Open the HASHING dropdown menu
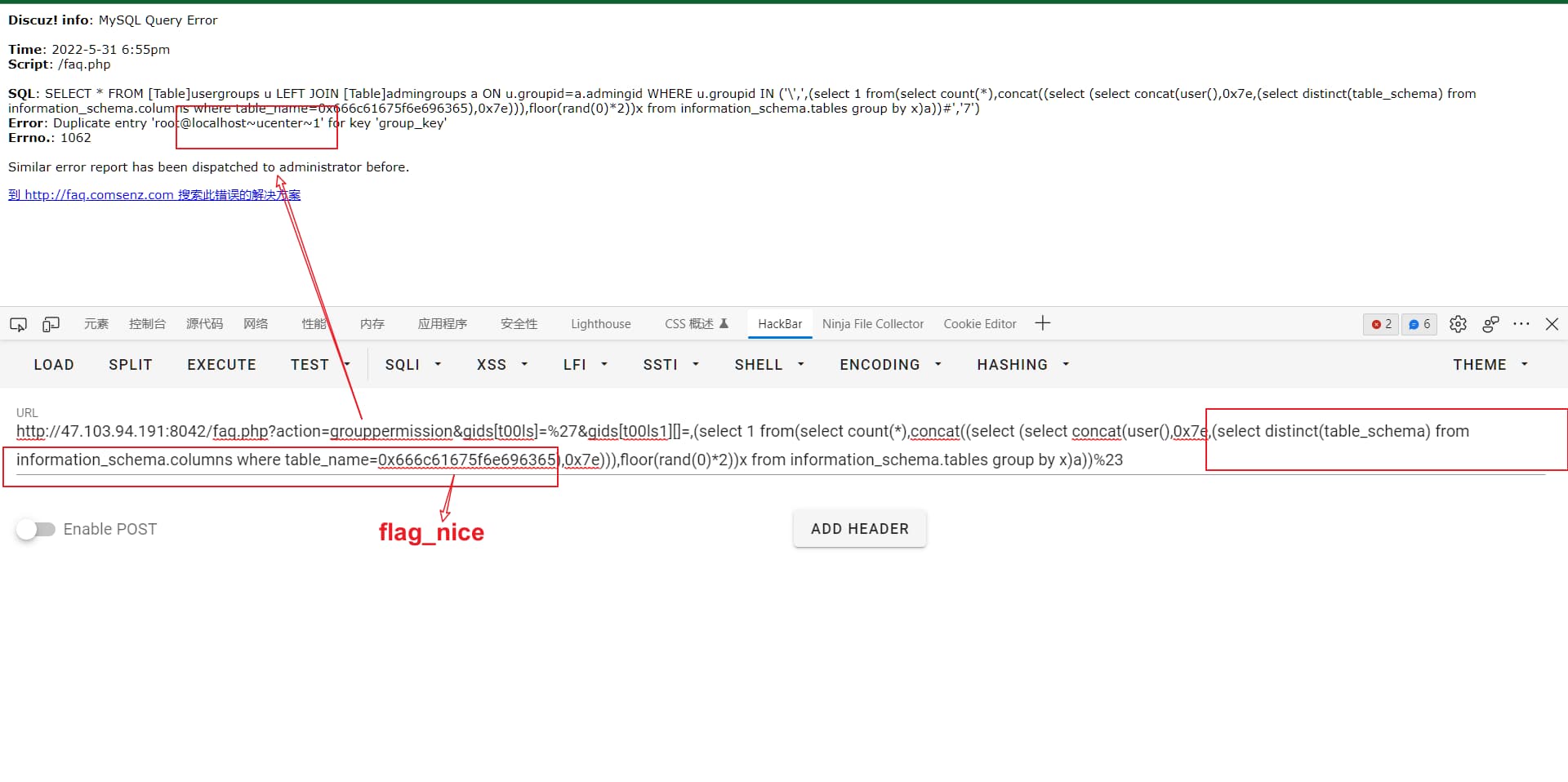 coord(1023,365)
